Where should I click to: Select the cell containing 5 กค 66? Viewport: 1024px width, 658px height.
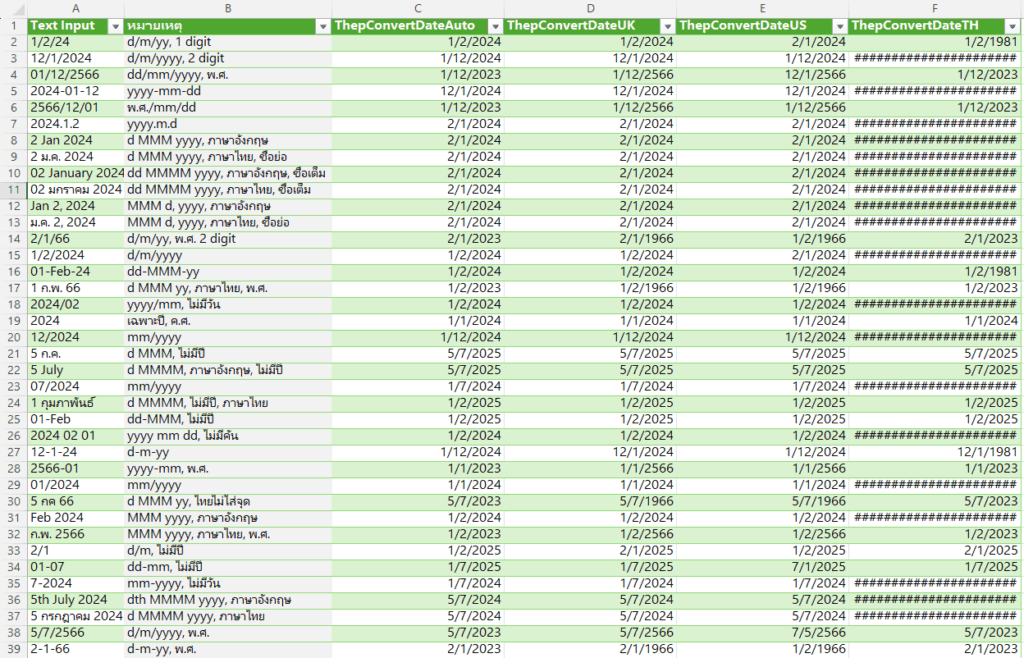(x=76, y=501)
